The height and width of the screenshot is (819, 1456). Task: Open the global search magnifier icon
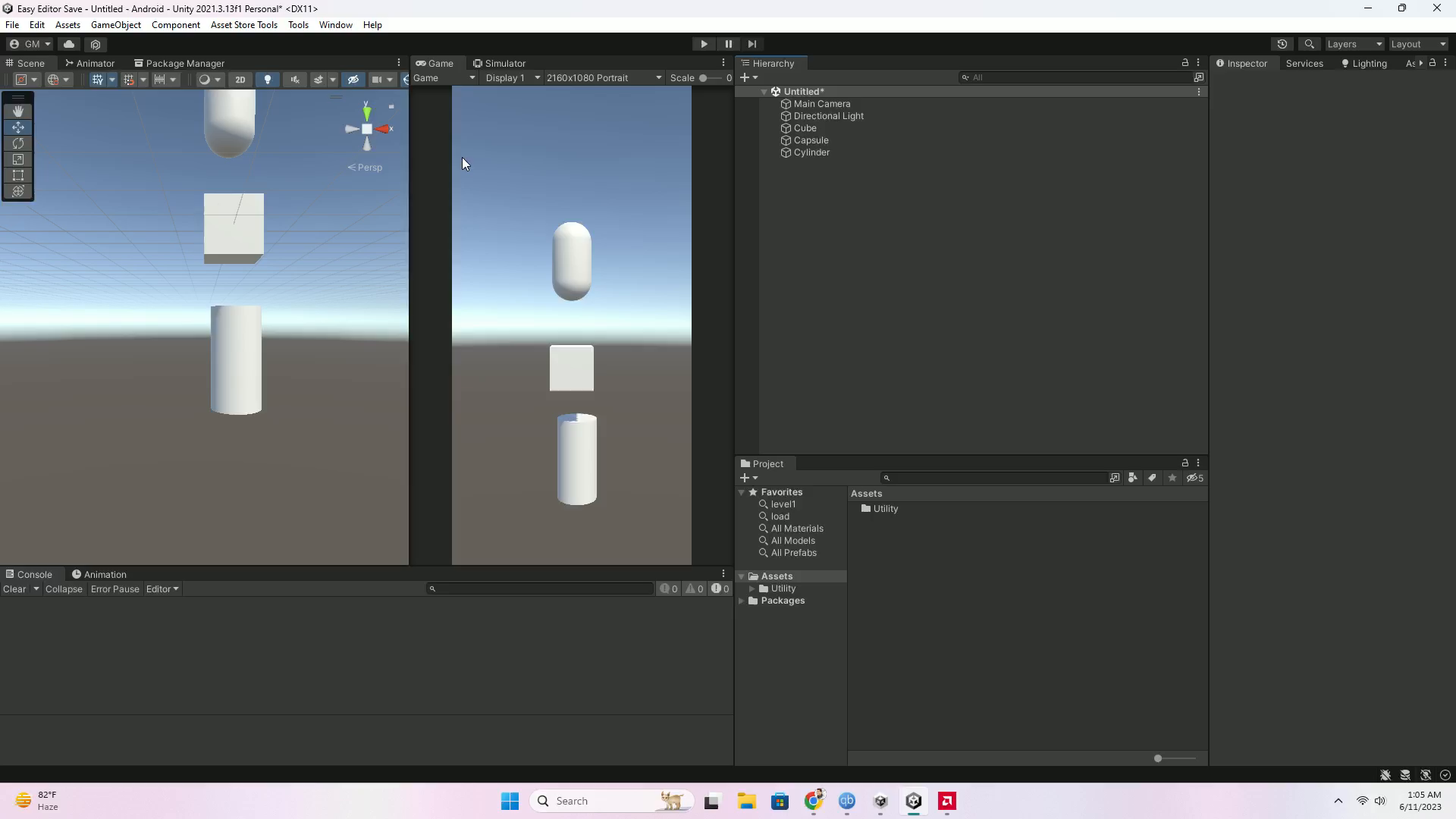(1309, 44)
